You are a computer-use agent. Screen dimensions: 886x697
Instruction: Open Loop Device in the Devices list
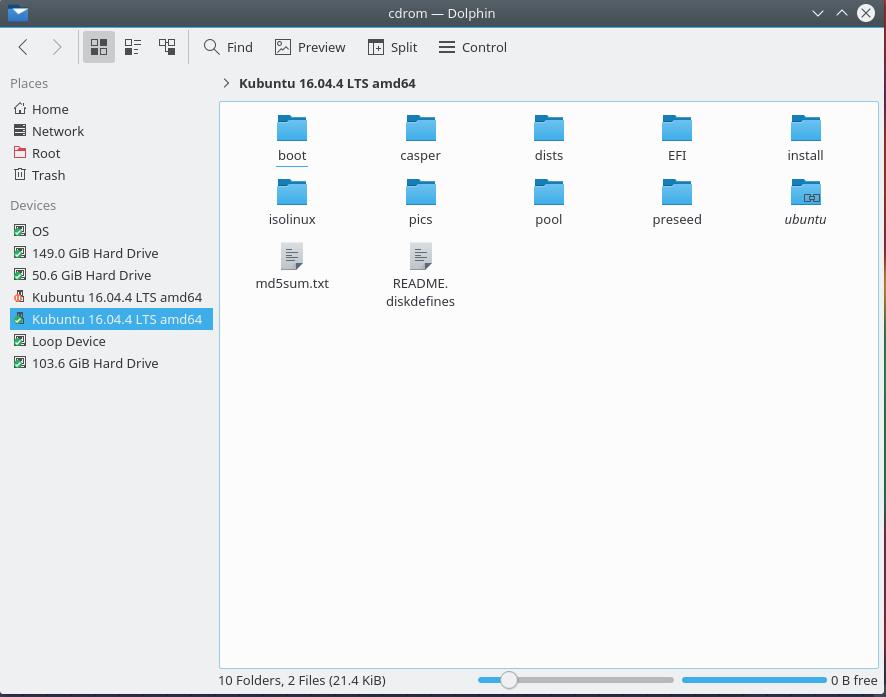[68, 341]
